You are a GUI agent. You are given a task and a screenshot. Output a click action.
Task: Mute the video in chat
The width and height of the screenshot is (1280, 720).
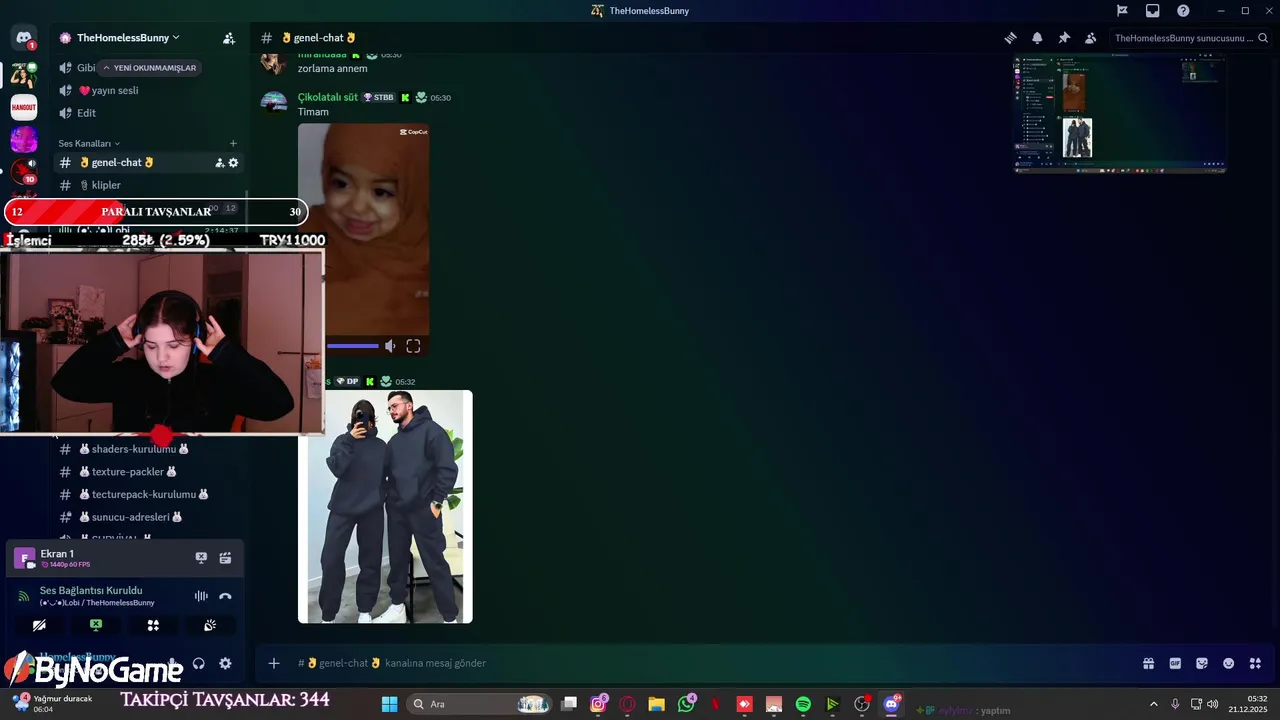(x=390, y=346)
